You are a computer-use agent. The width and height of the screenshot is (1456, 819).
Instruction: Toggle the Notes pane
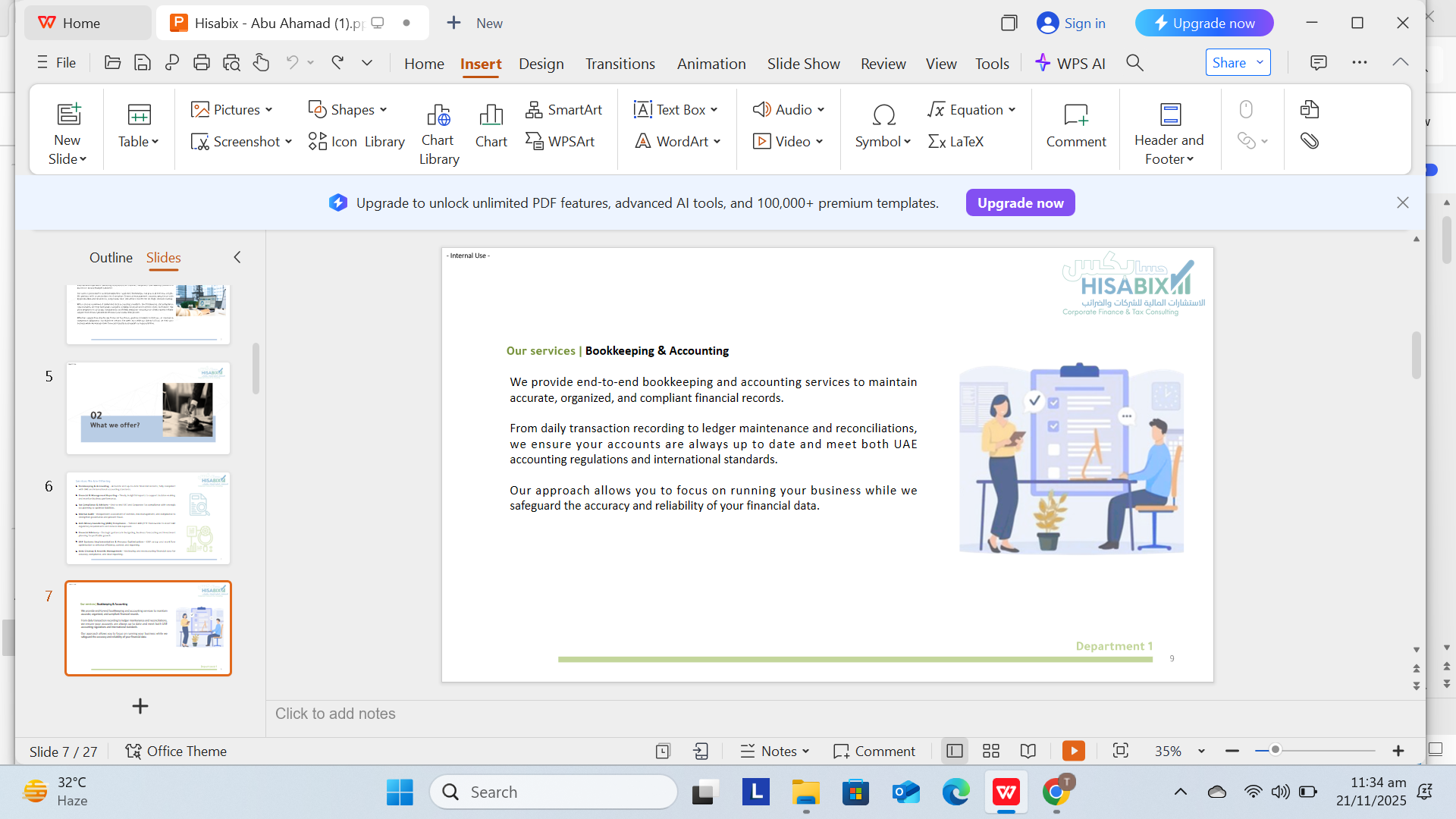(x=773, y=751)
